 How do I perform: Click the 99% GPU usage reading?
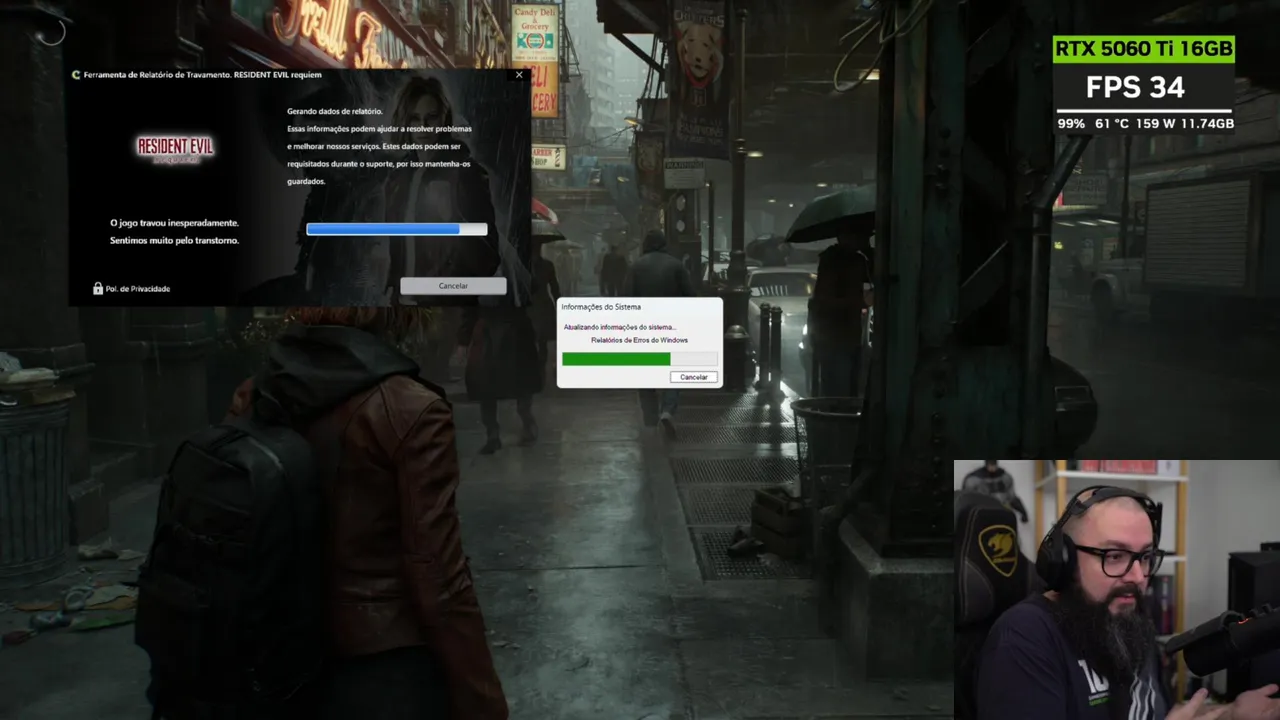click(x=1071, y=124)
